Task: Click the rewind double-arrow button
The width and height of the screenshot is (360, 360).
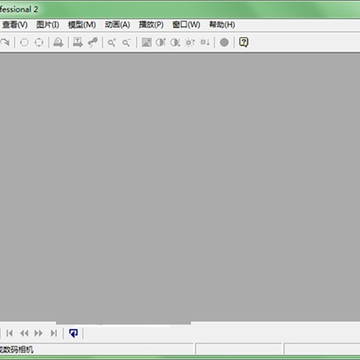Action: [24, 333]
